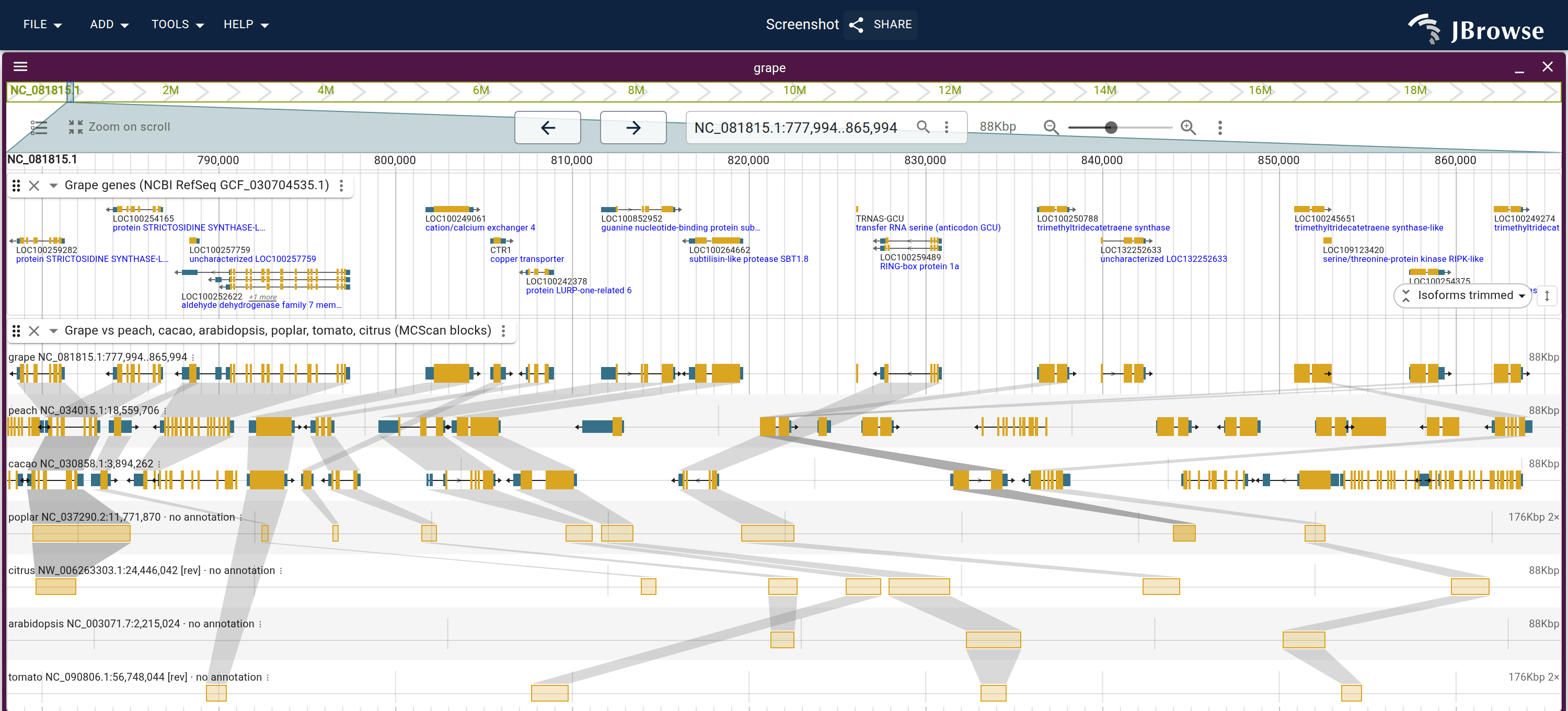Screen dimensions: 1568x711
Task: Select aldehyde dehydrogenase family 7 label
Action: pyautogui.click(x=261, y=305)
